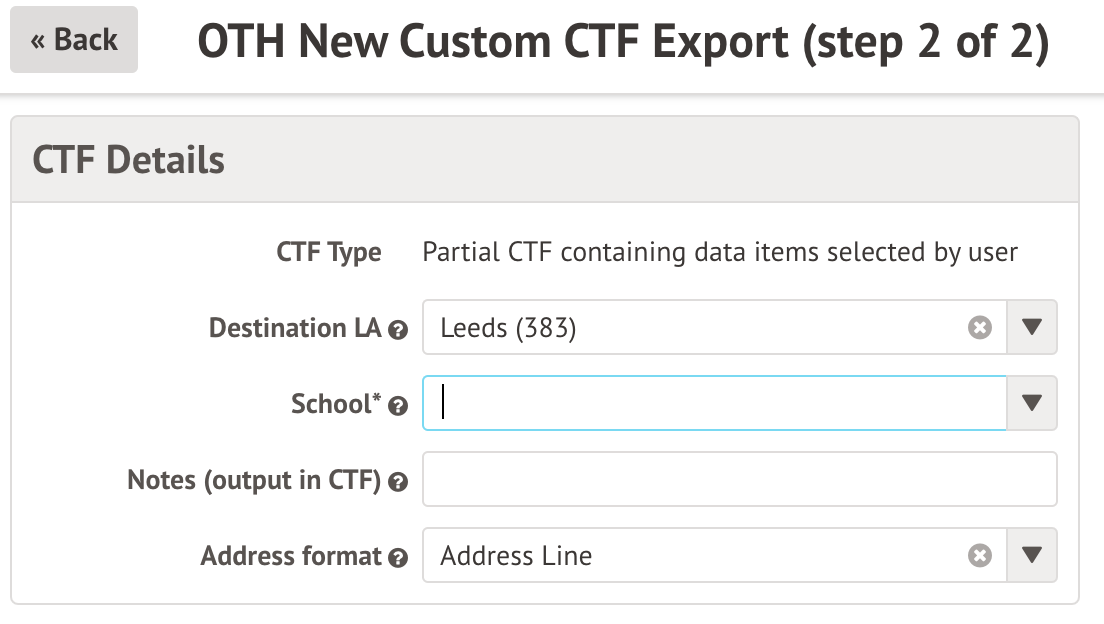Screen dimensions: 1104x624
Task: Click into the Notes input field
Action: 740,480
